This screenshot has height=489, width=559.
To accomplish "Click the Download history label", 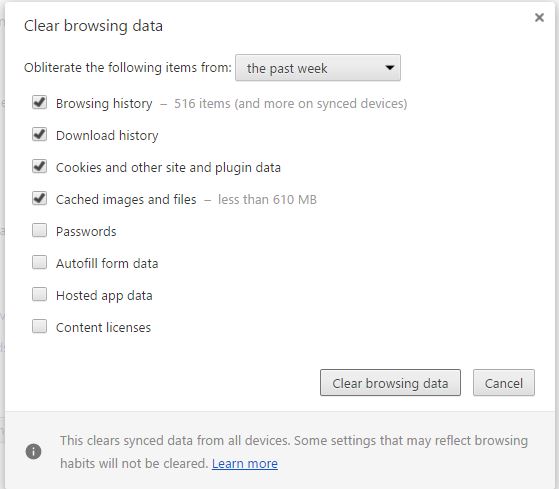I will click(x=107, y=135).
